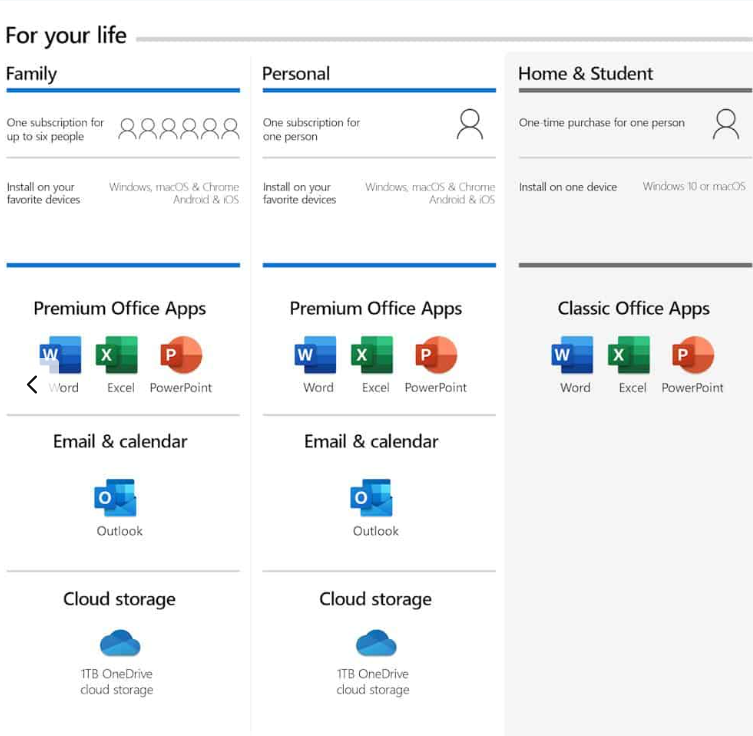The image size is (753, 736).
Task: Click 'One-time purchase for one person' text
Action: [602, 123]
